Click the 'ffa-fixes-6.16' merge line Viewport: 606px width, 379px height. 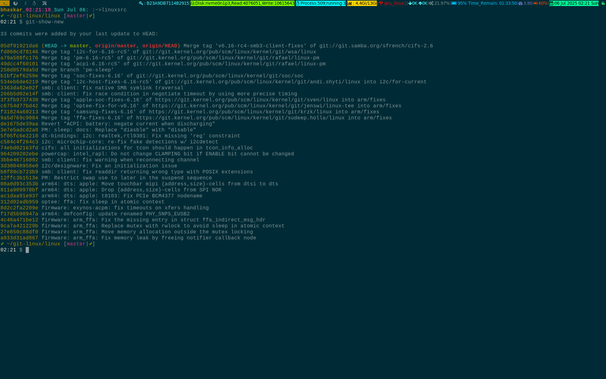click(x=196, y=117)
